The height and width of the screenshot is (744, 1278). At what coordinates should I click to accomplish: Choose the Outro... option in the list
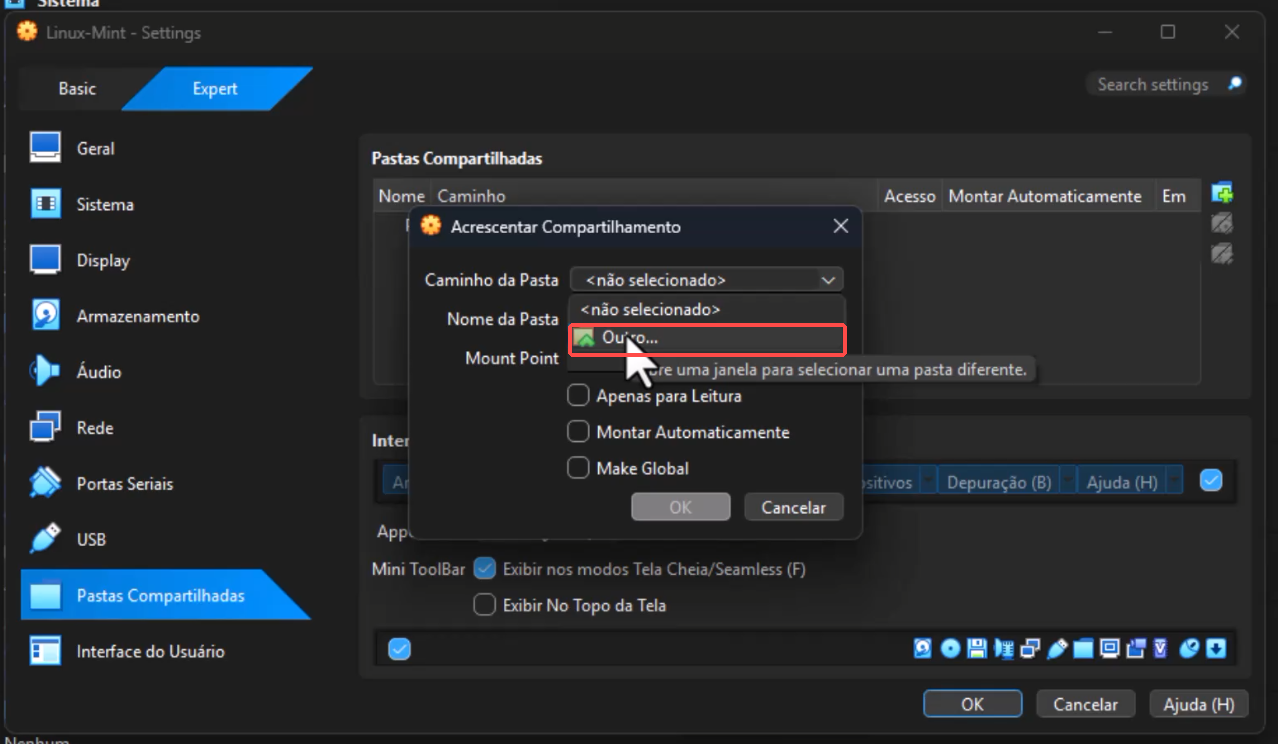tap(707, 340)
